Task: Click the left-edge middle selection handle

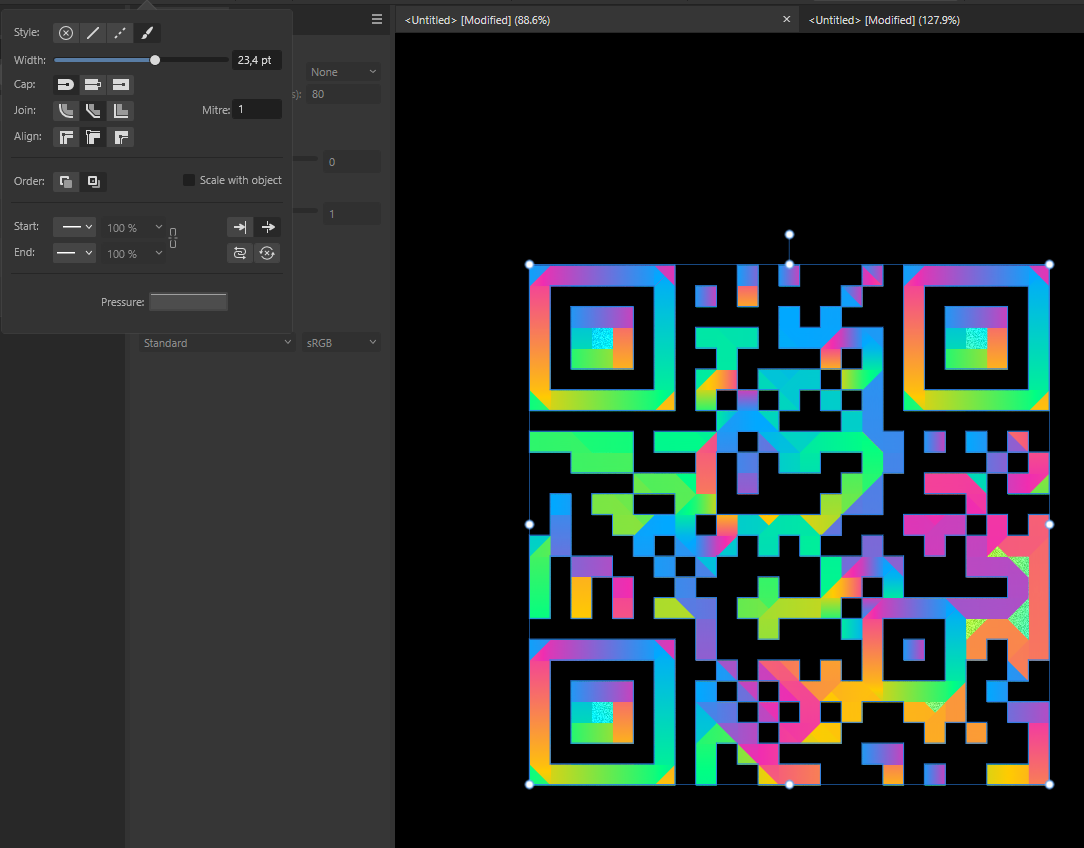Action: [530, 525]
